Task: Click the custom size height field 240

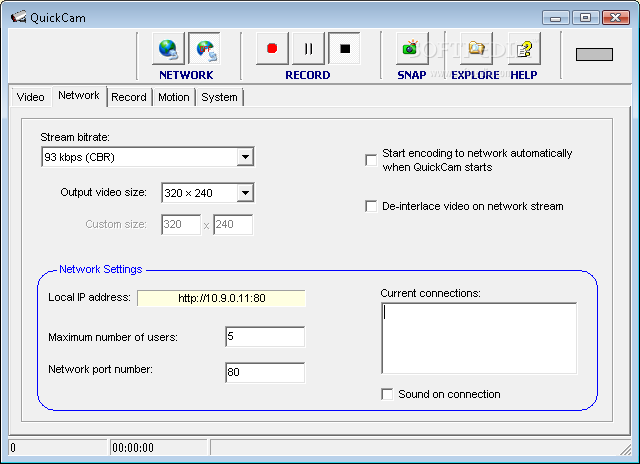Action: point(233,224)
